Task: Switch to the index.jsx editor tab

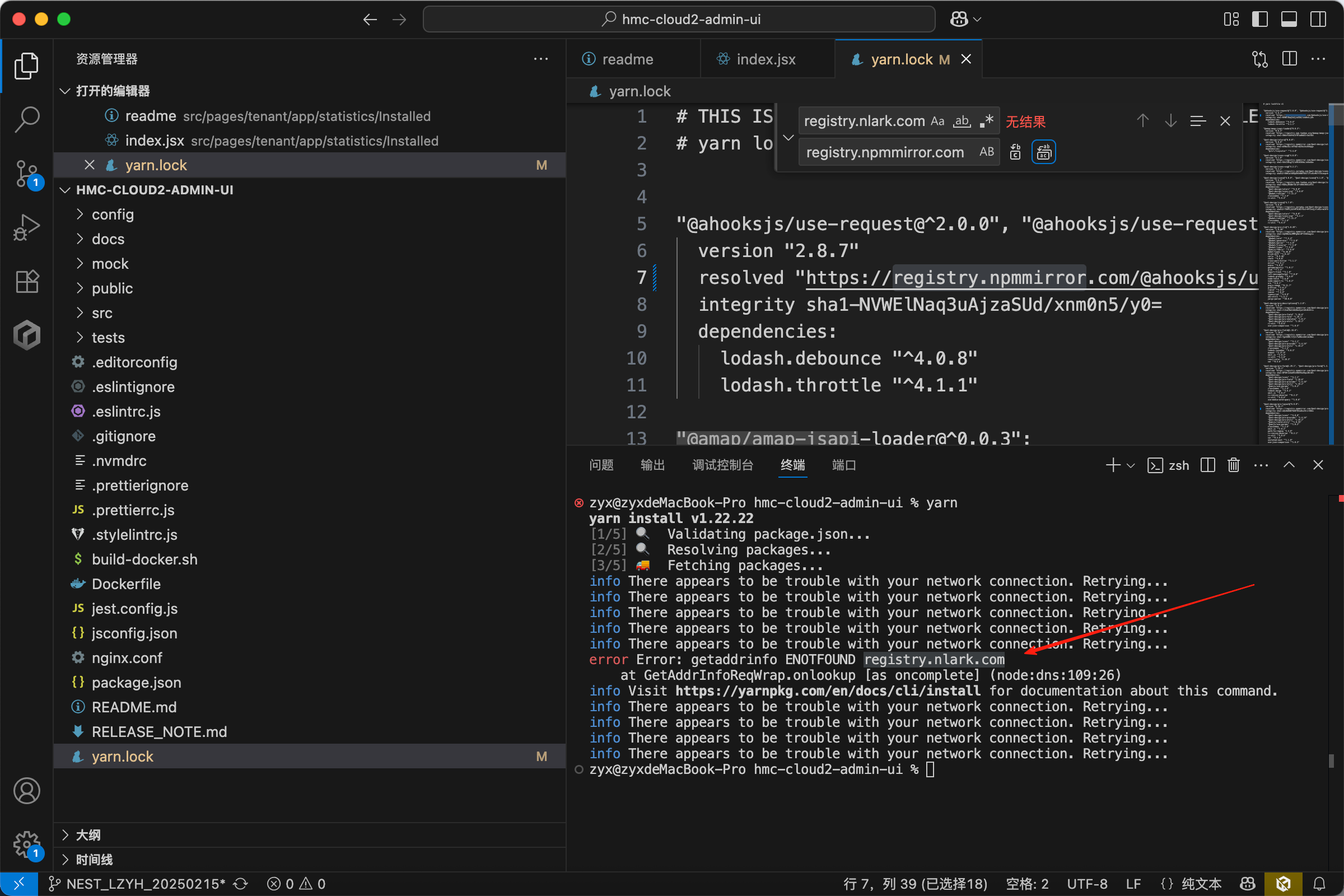Action: [x=765, y=59]
